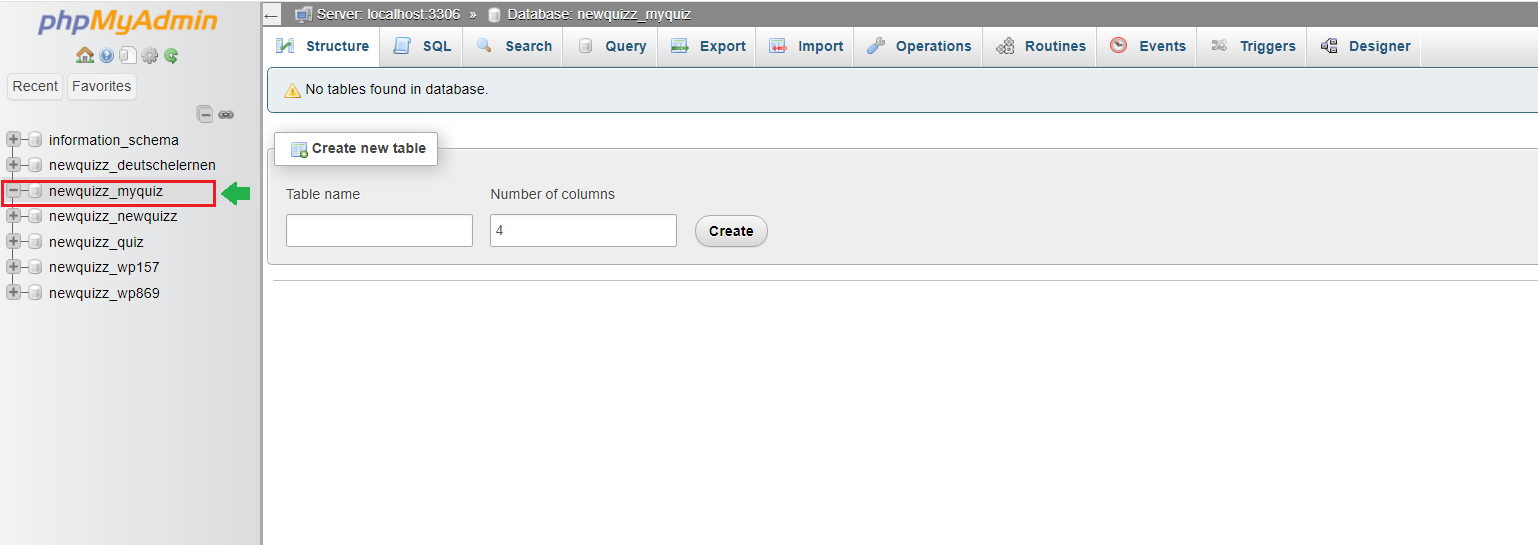Open phpMyAdmin documentation help icon
This screenshot has height=545, width=1538.
[x=107, y=56]
